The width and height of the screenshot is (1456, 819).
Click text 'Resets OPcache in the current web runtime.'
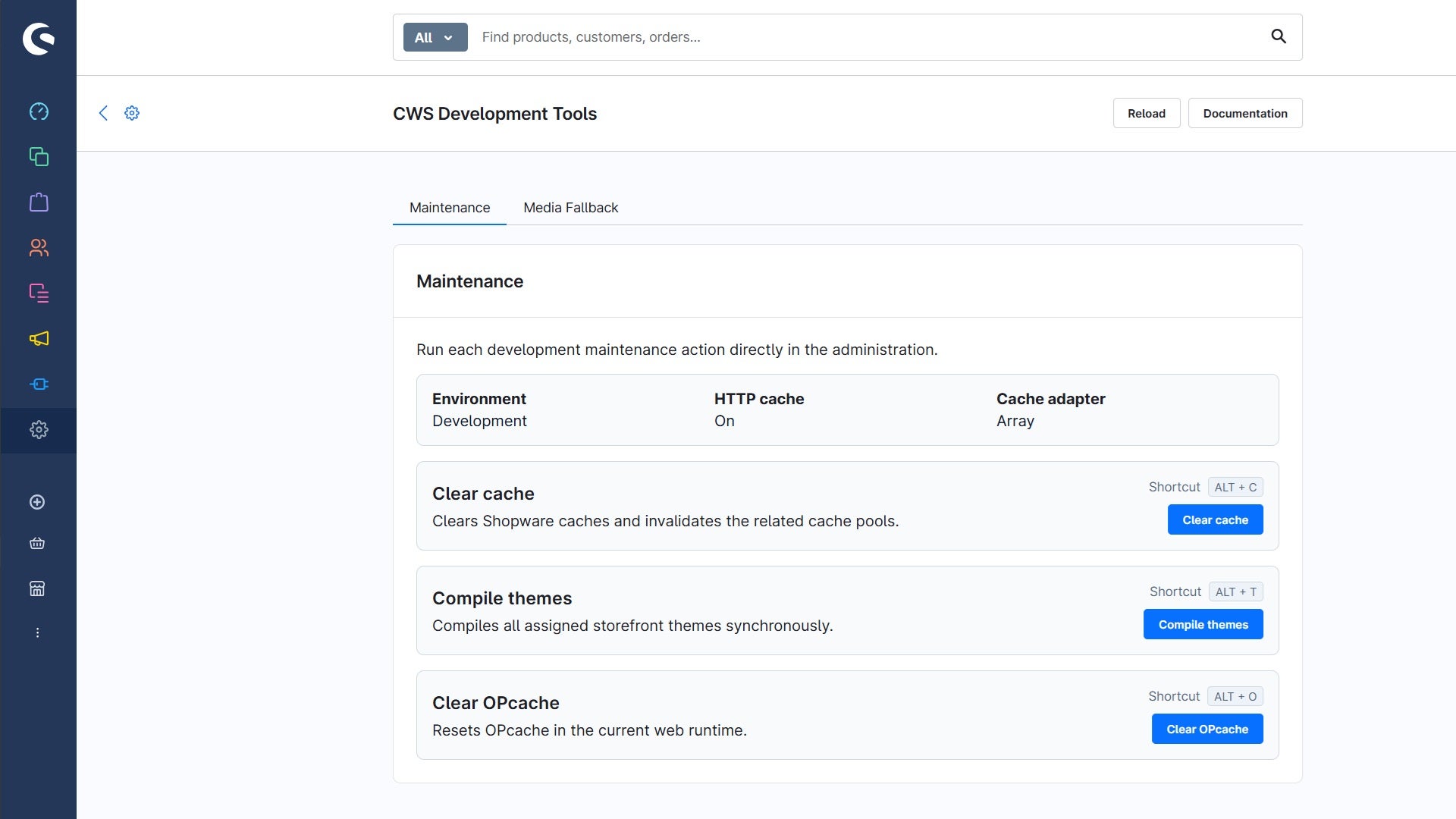click(x=589, y=730)
